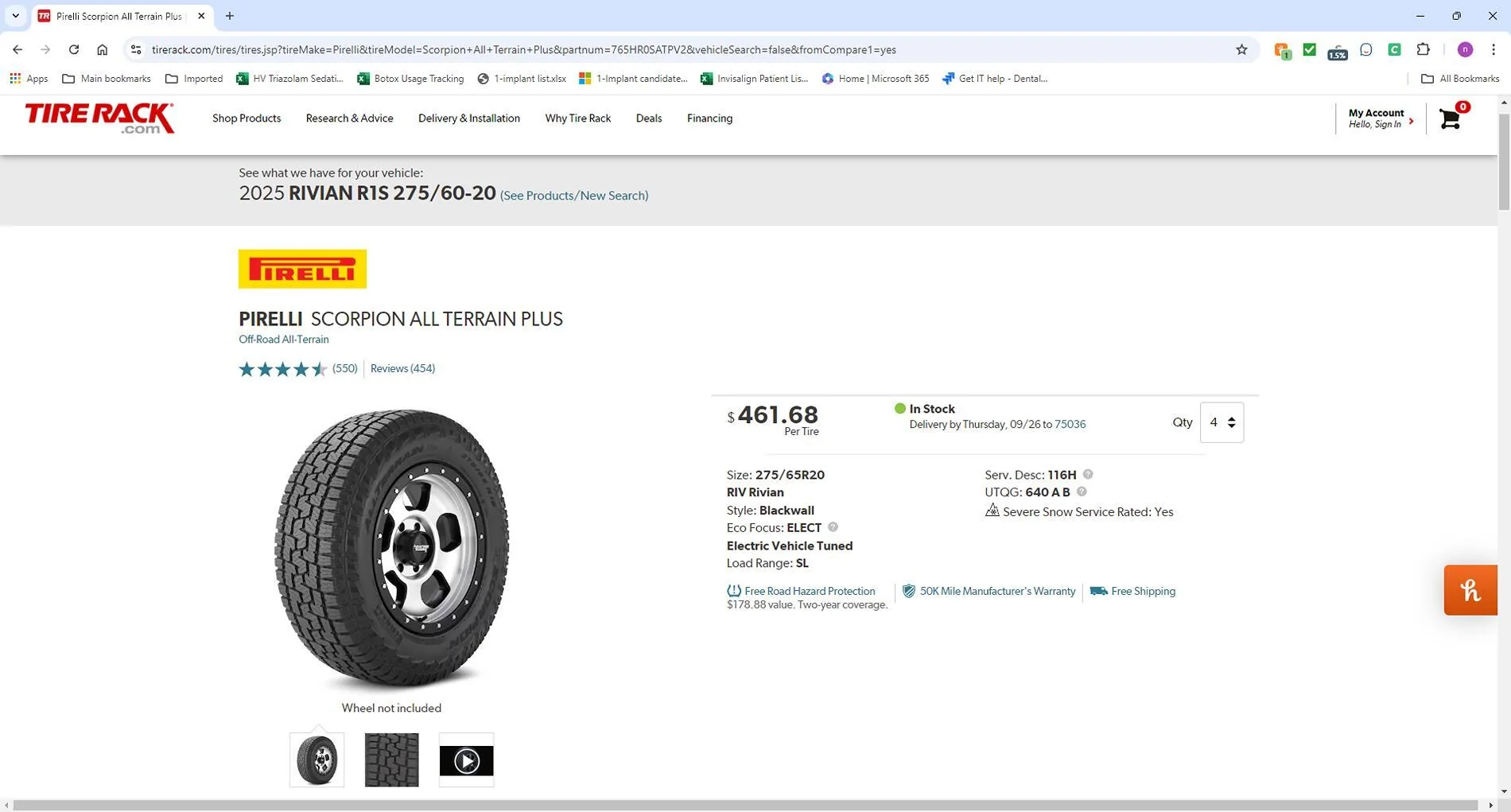Click the browser forward arrow
1511x812 pixels.
pyautogui.click(x=45, y=49)
